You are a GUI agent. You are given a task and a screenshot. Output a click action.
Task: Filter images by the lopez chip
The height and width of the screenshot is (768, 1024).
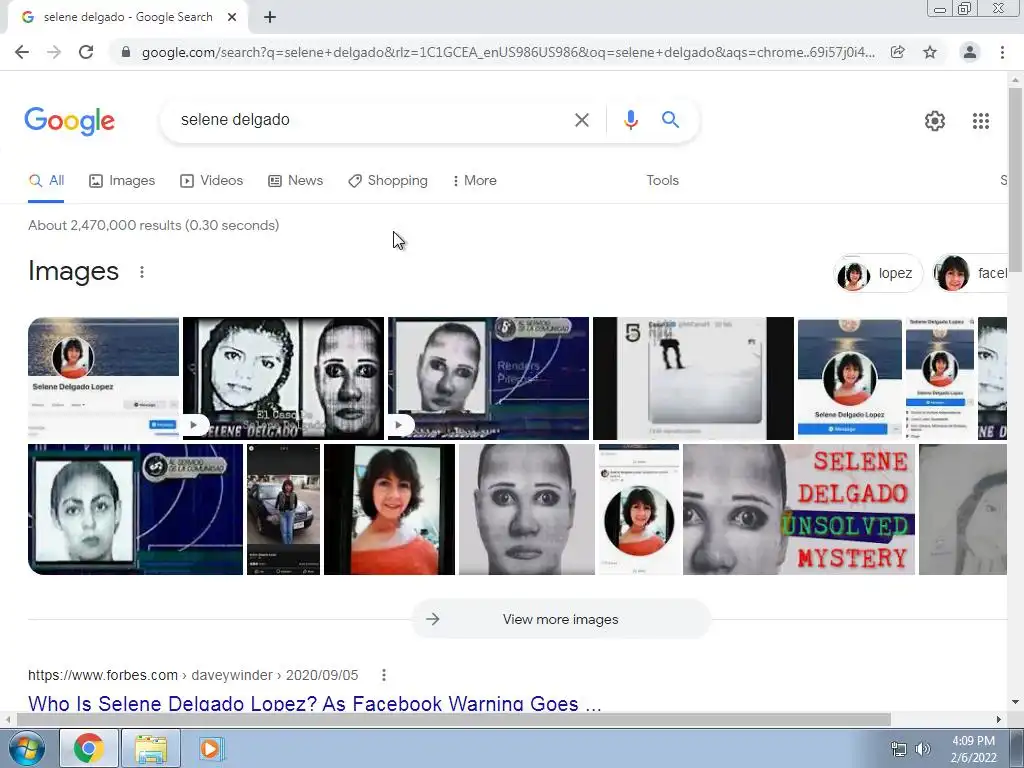(878, 273)
